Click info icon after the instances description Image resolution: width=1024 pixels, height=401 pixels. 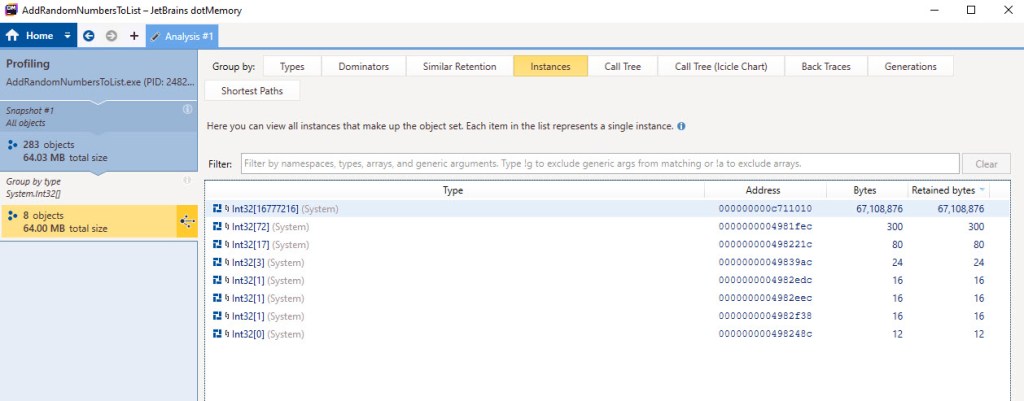(x=681, y=127)
